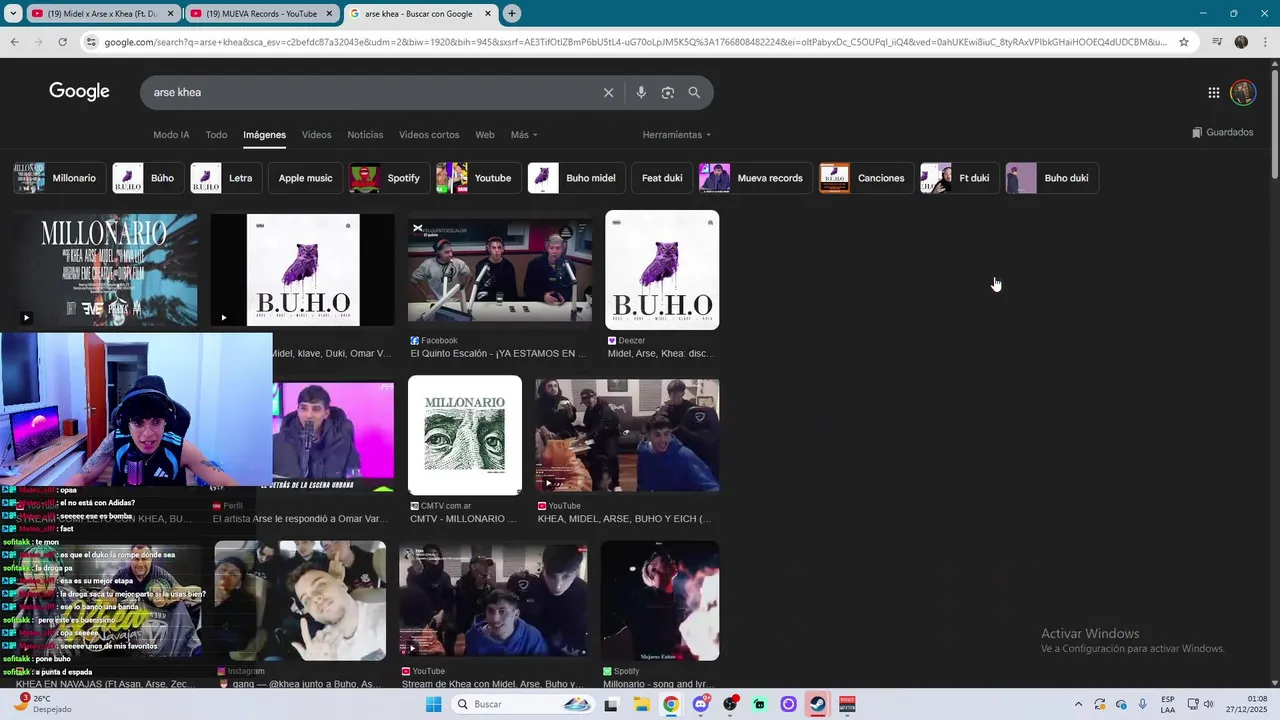Open Discord from the taskbar

pyautogui.click(x=701, y=704)
